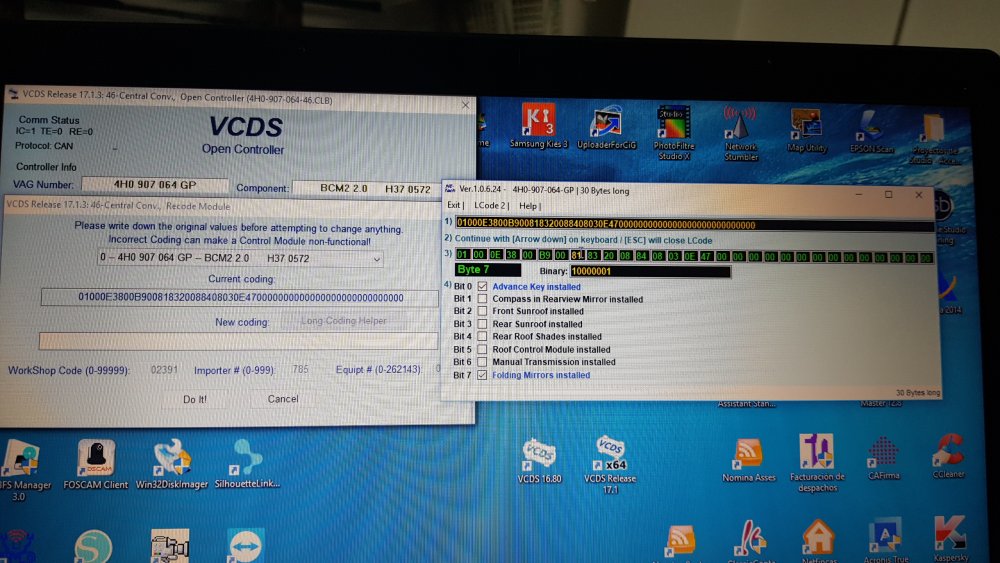Click the WorkShop Code field 02391
This screenshot has height=563, width=1000.
(164, 369)
